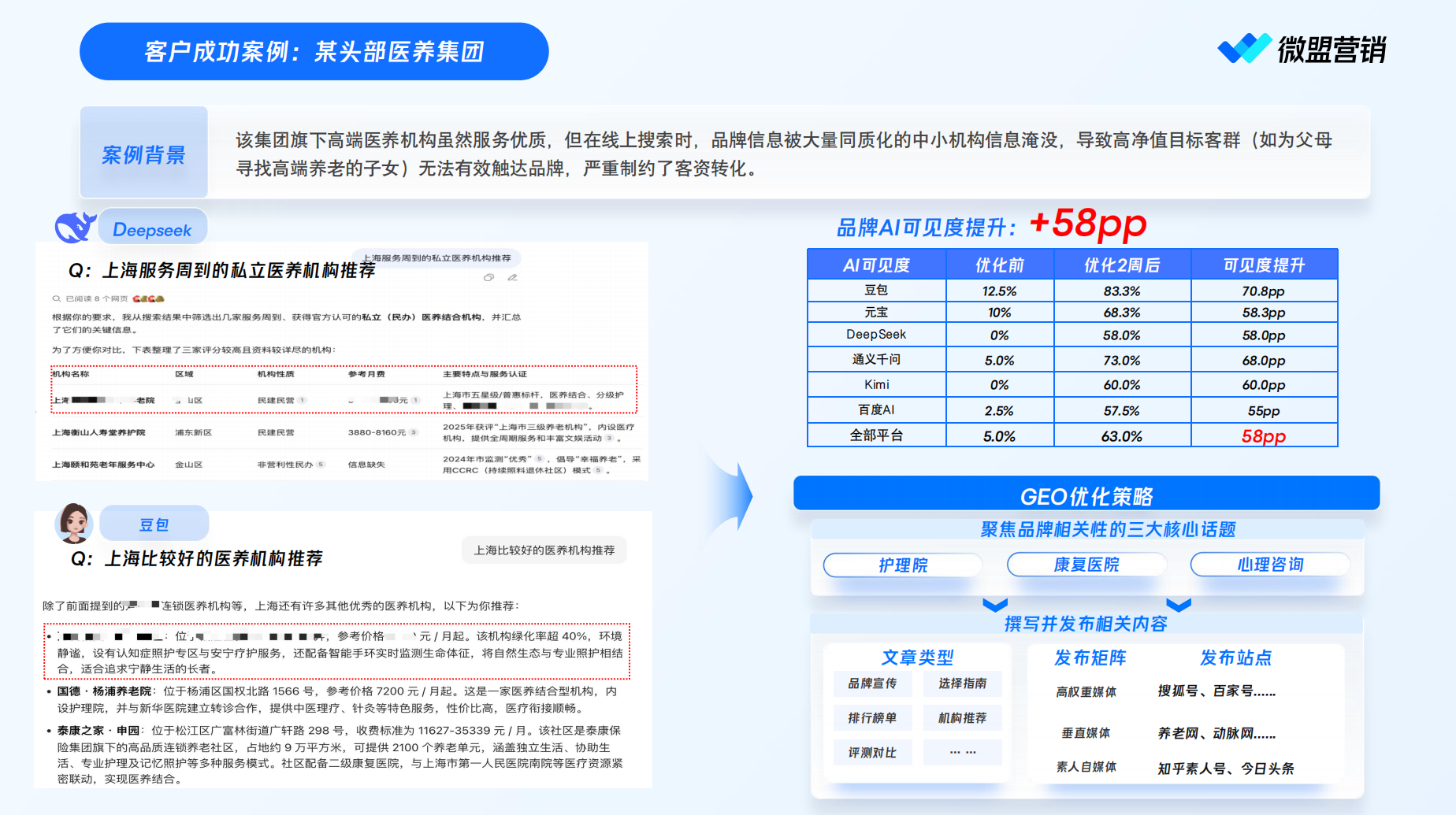Click 上海衡山人寿堂养护院 table row name
1456x815 pixels.
click(98, 432)
